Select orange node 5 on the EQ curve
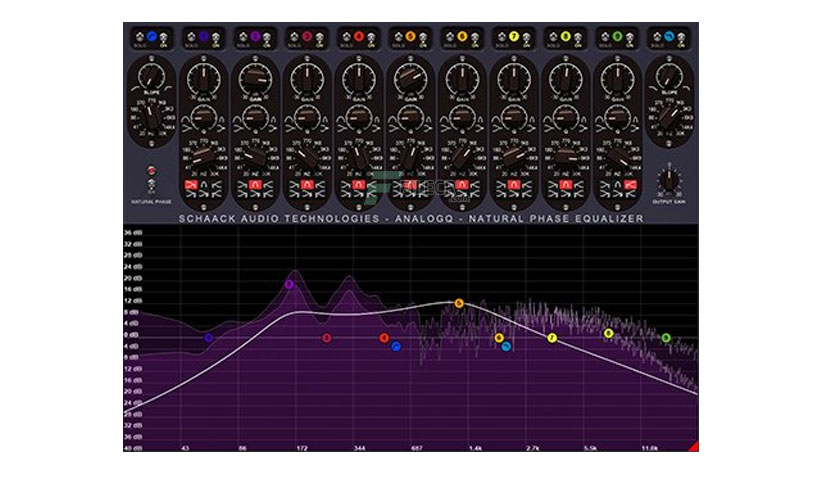Viewport: 836px width, 484px height. tap(459, 303)
